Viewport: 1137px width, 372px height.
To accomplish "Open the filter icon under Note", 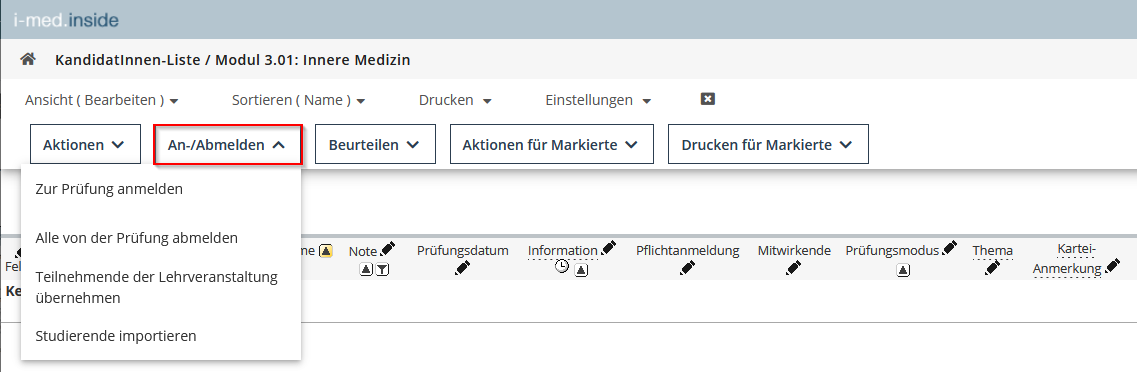I will (382, 270).
